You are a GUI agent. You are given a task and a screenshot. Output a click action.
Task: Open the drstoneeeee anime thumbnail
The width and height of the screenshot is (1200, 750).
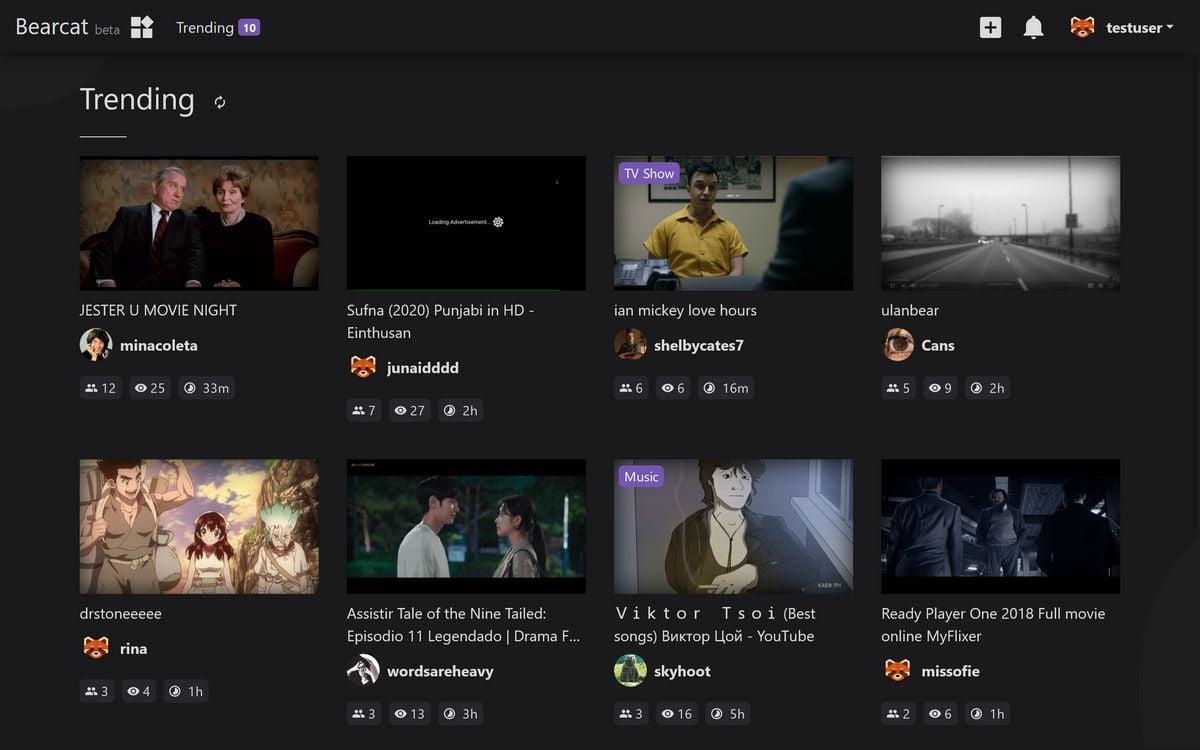(199, 527)
